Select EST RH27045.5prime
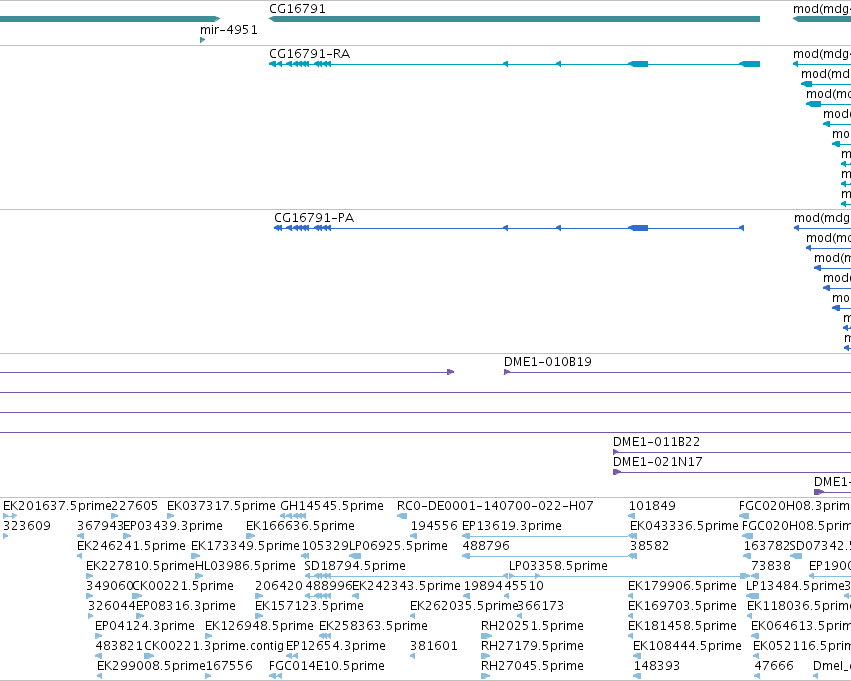This screenshot has height=681, width=851. [x=532, y=666]
